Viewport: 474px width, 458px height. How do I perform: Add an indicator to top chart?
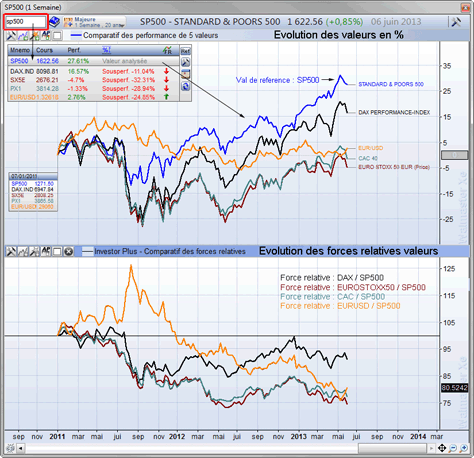[x=23, y=35]
